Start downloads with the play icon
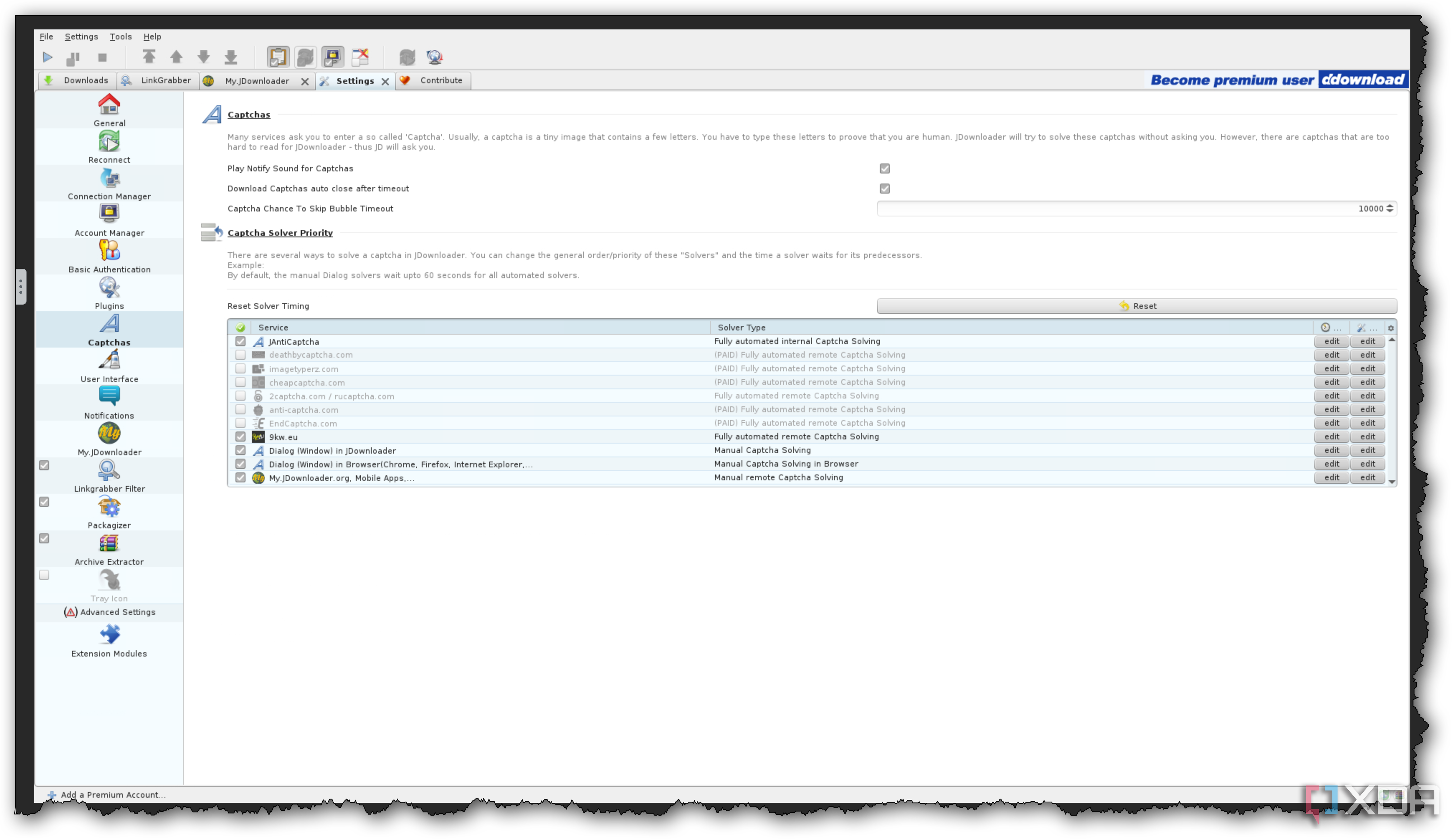The width and height of the screenshot is (1453, 840). coord(47,57)
